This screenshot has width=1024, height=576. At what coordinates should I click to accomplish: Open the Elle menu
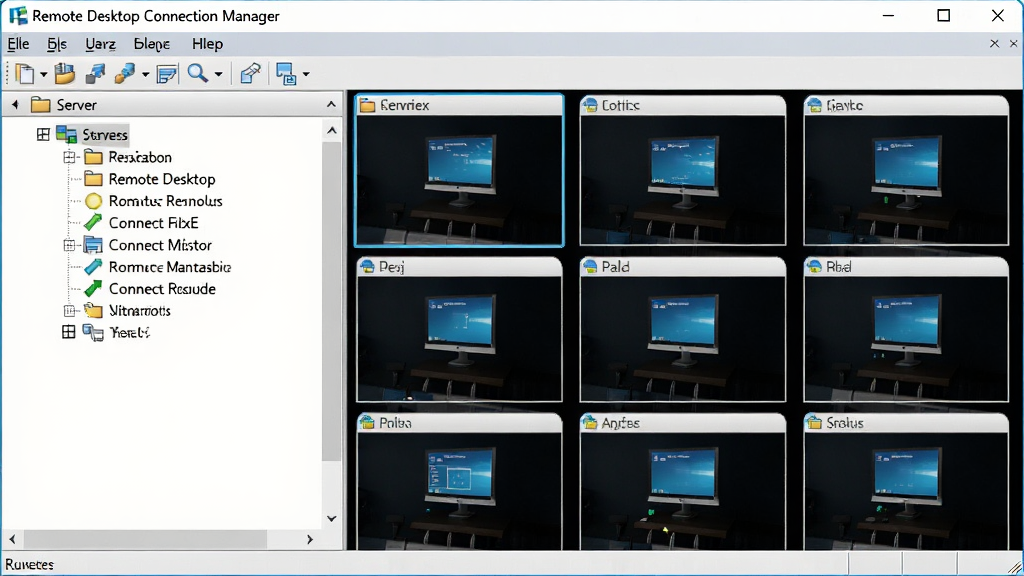[18, 44]
